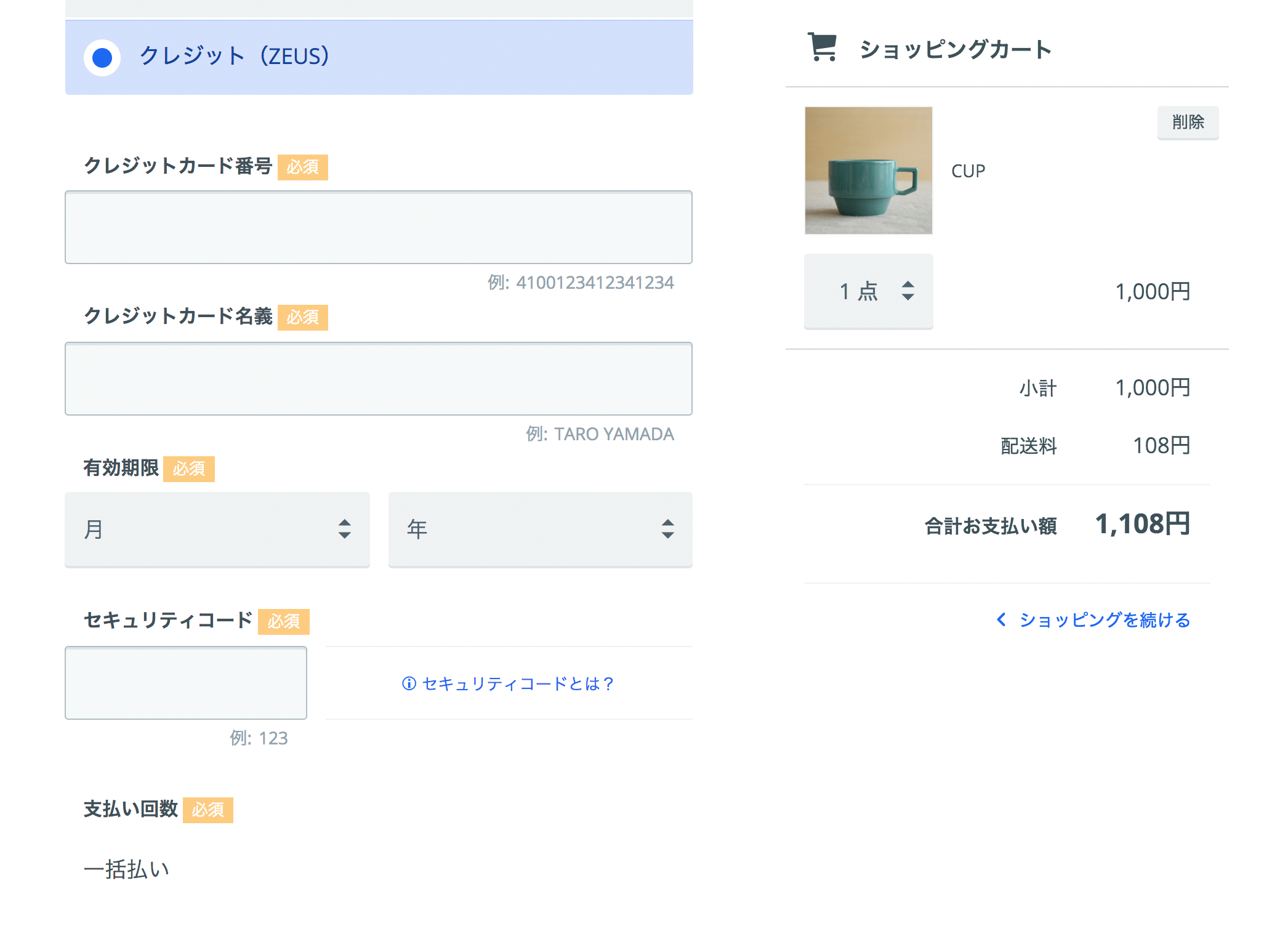1288x947 pixels.
Task: Click the CUP product thumbnail image
Action: 868,171
